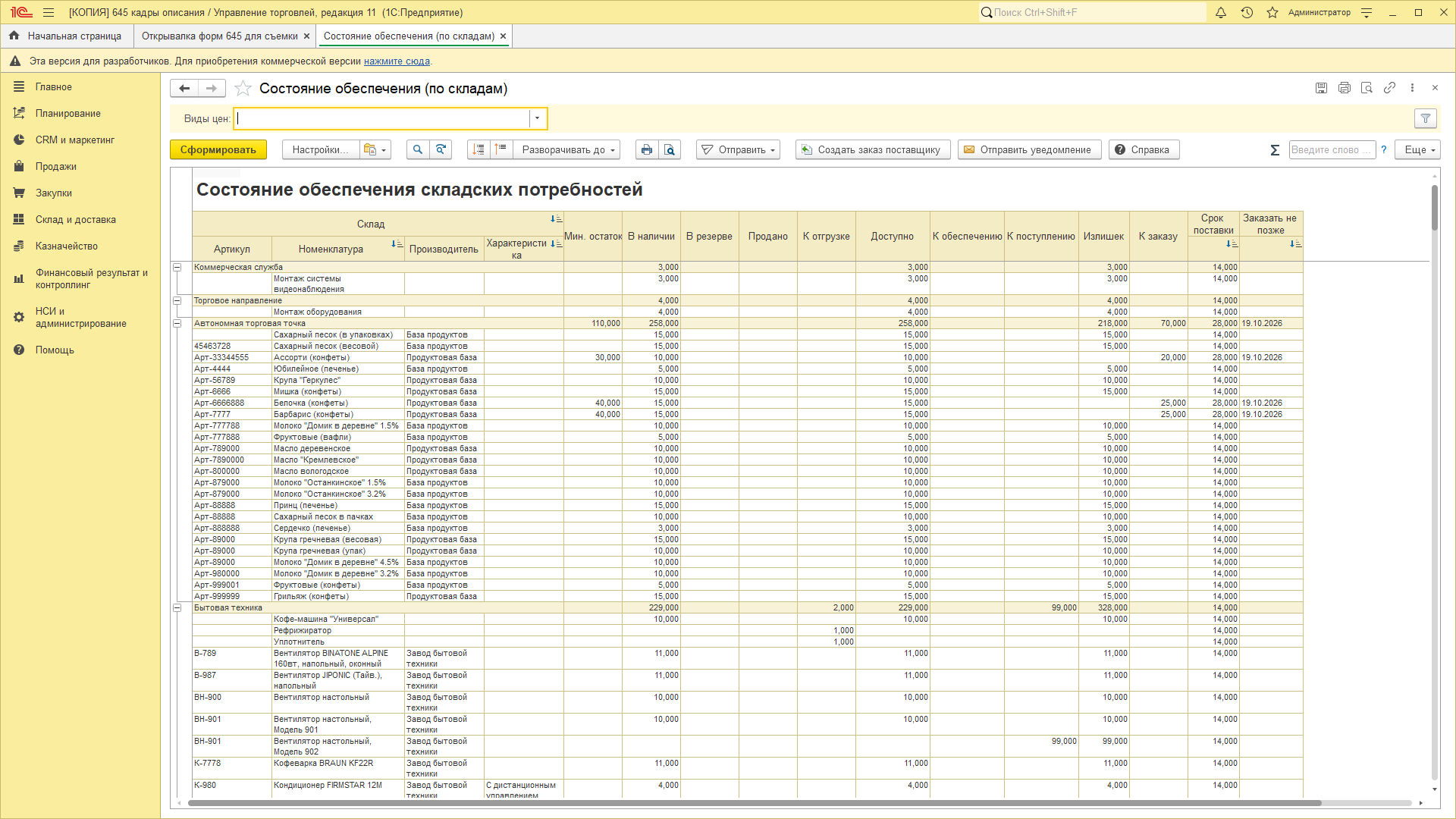Click the Введите слово search field
The image size is (1456, 819).
pos(1332,150)
